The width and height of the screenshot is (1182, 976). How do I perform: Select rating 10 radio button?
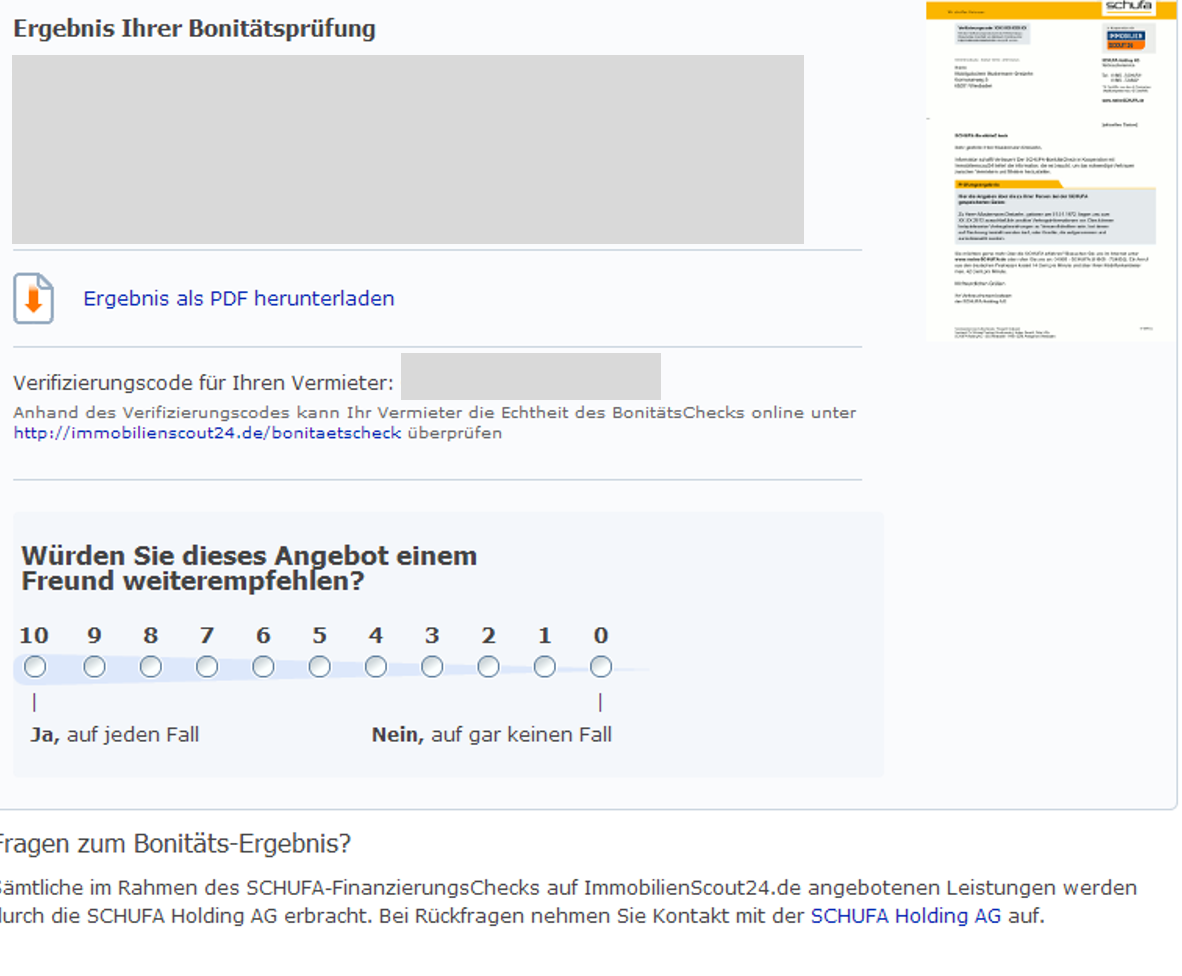pos(35,667)
